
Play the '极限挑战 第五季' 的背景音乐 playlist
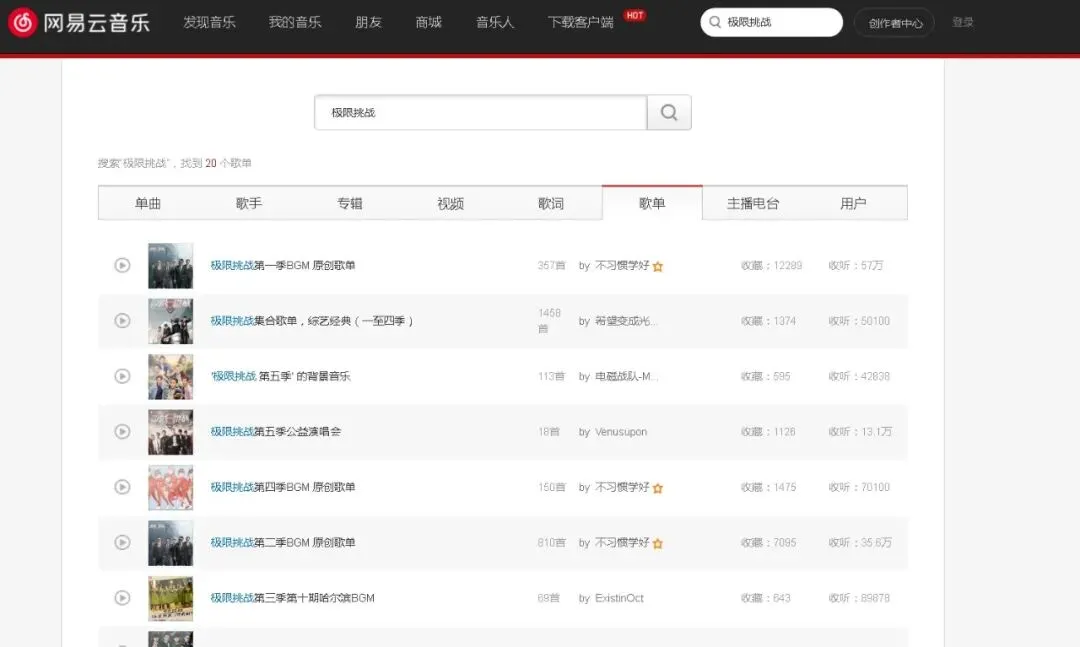pyautogui.click(x=122, y=376)
